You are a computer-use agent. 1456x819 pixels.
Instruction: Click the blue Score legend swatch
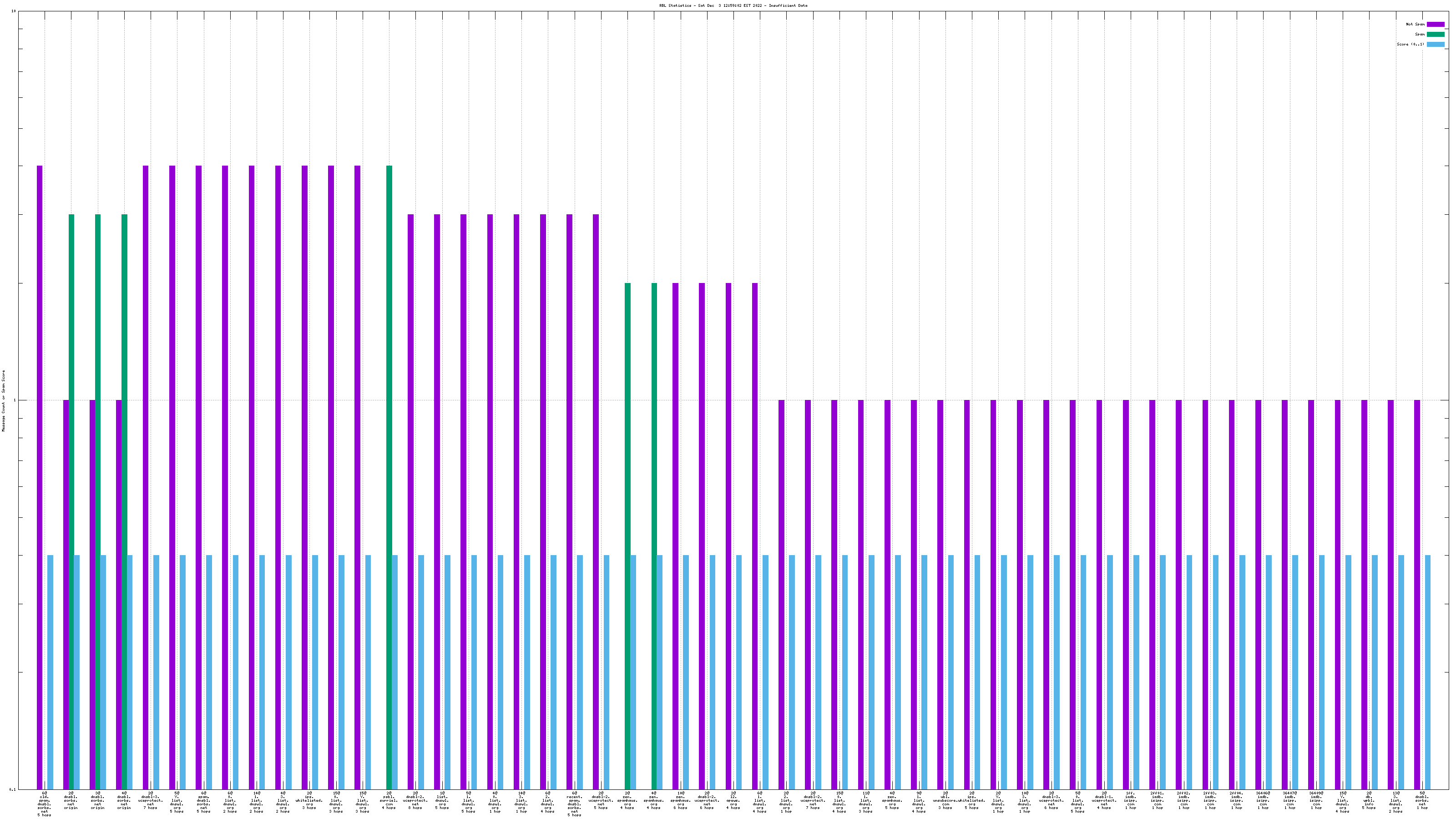click(1435, 44)
